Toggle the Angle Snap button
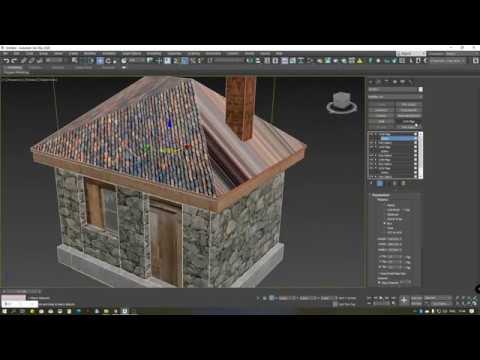 pyautogui.click(x=184, y=61)
